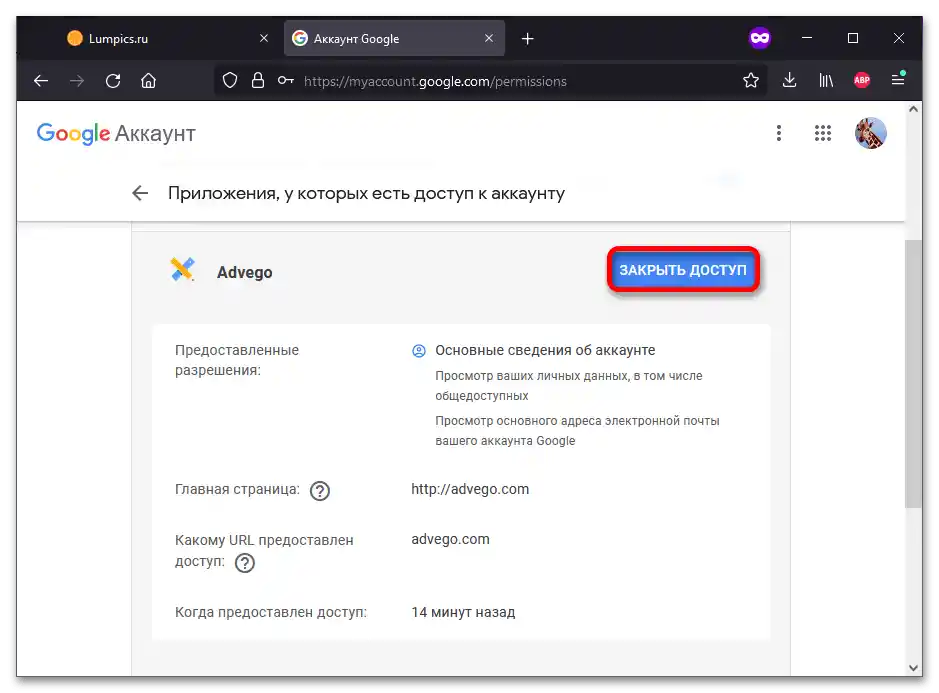Go back from apps access page
This screenshot has width=939, height=693.
point(140,193)
